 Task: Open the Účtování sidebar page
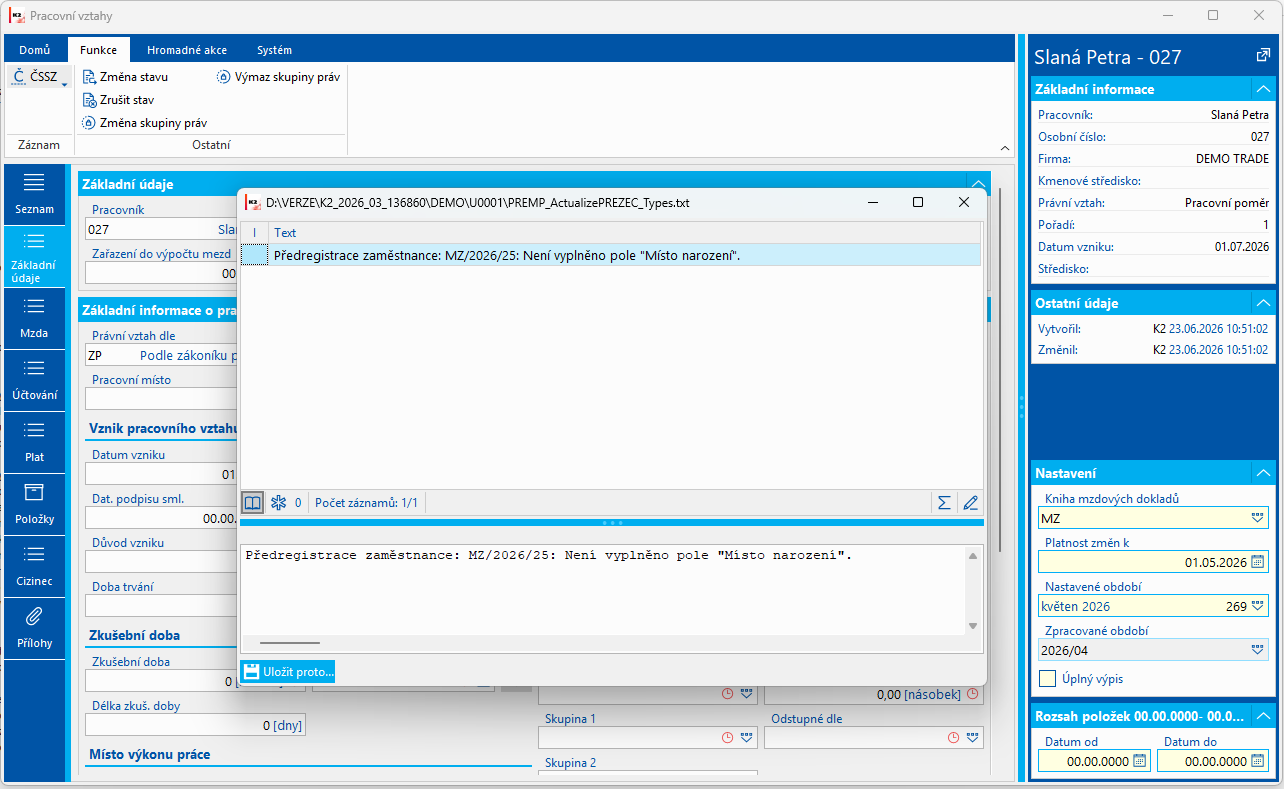[x=35, y=380]
